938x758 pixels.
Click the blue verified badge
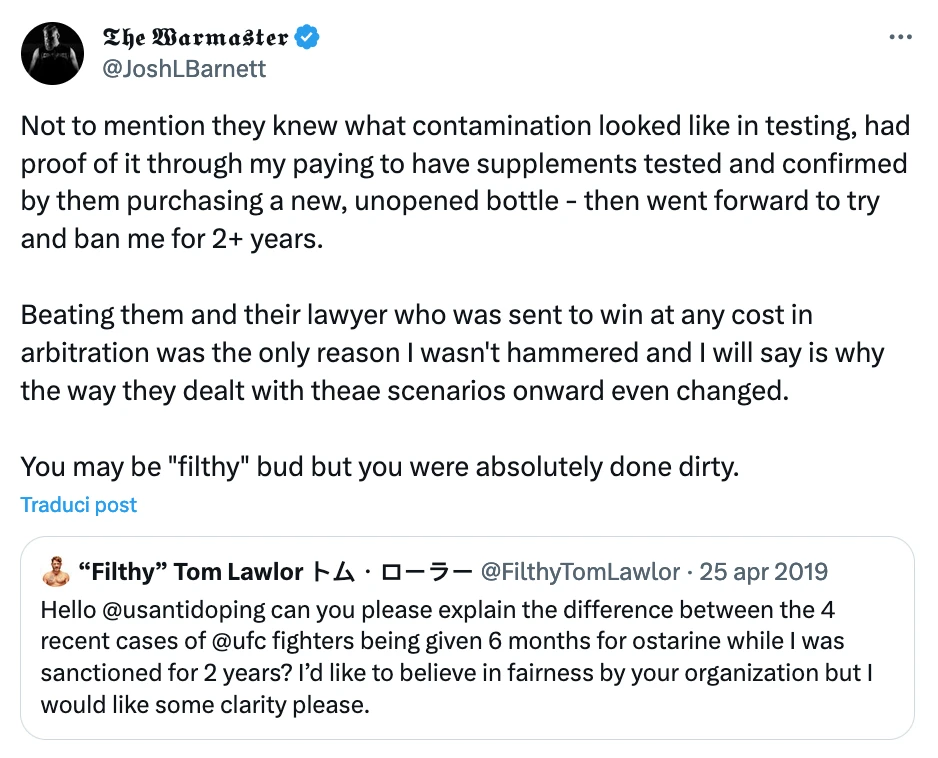[x=308, y=39]
